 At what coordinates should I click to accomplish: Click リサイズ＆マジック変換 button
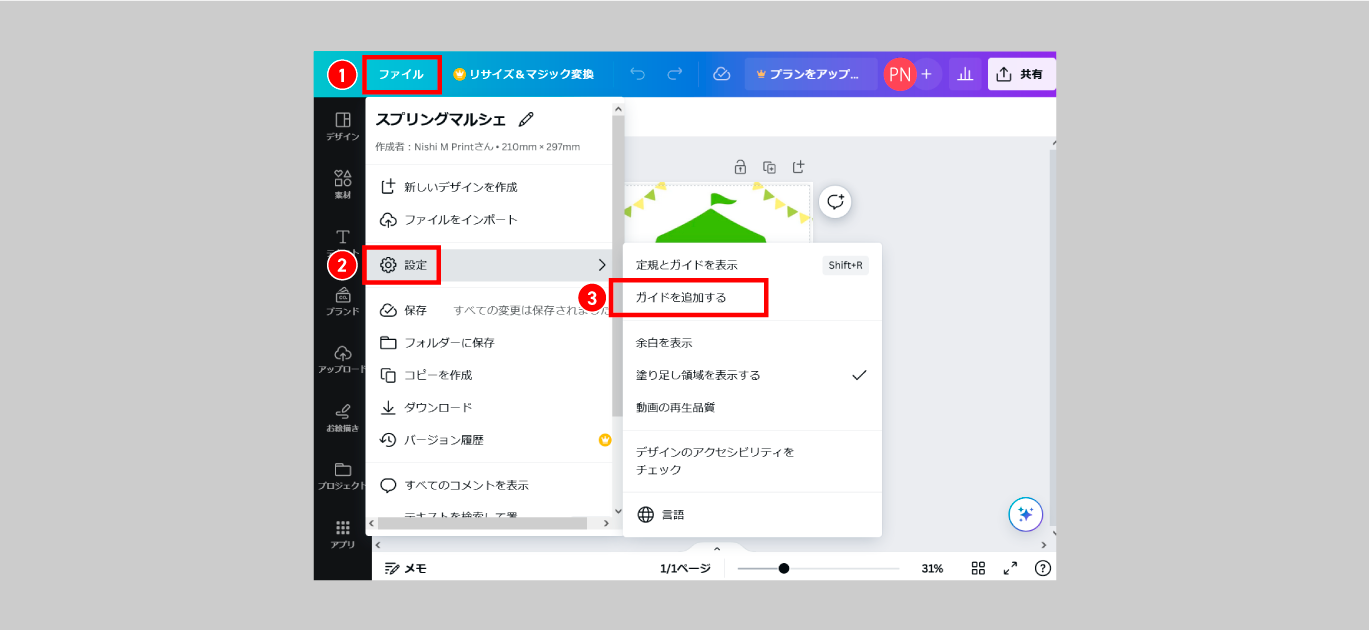point(523,74)
